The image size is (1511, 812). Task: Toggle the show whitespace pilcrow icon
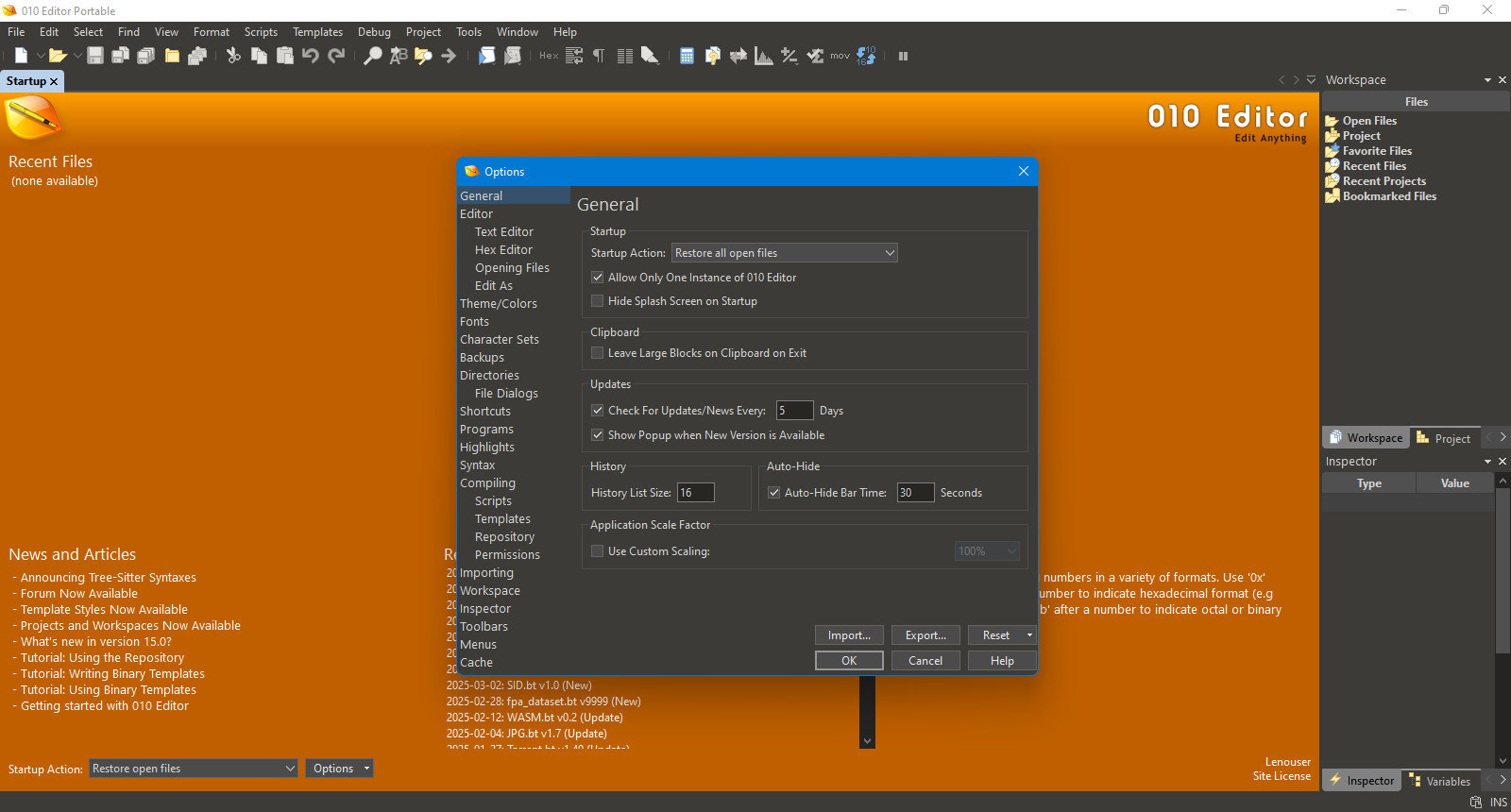point(599,56)
